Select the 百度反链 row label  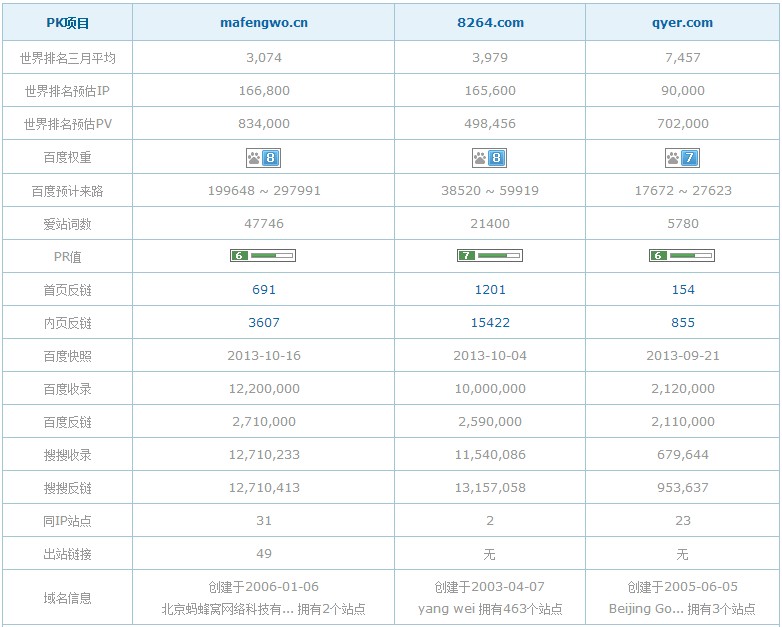tap(67, 422)
